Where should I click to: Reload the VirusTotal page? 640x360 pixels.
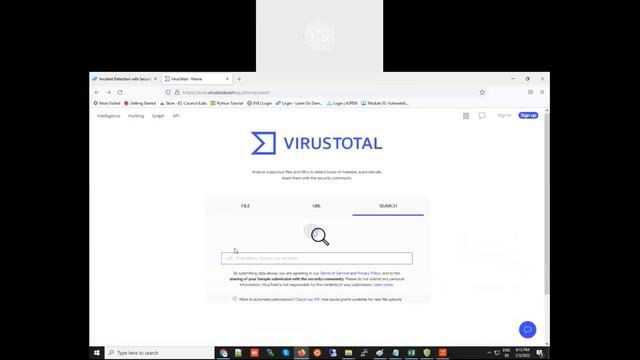120,93
